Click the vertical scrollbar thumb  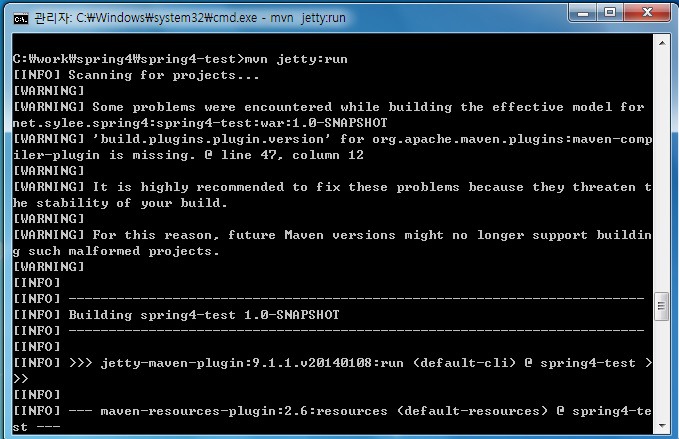[660, 305]
